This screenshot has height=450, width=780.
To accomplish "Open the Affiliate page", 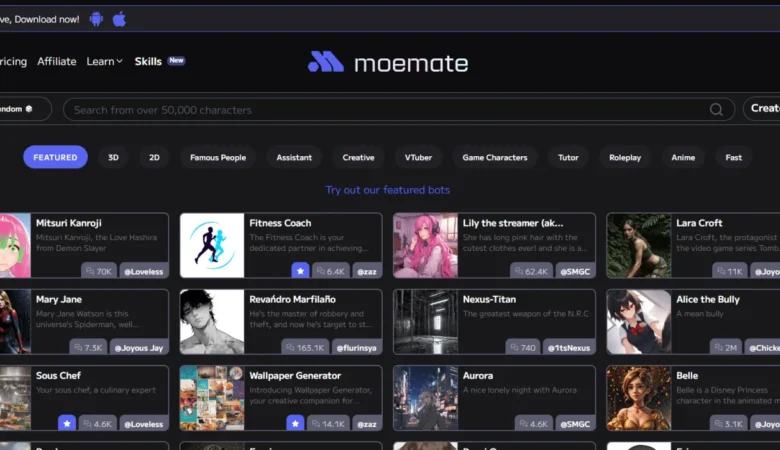I will click(57, 61).
